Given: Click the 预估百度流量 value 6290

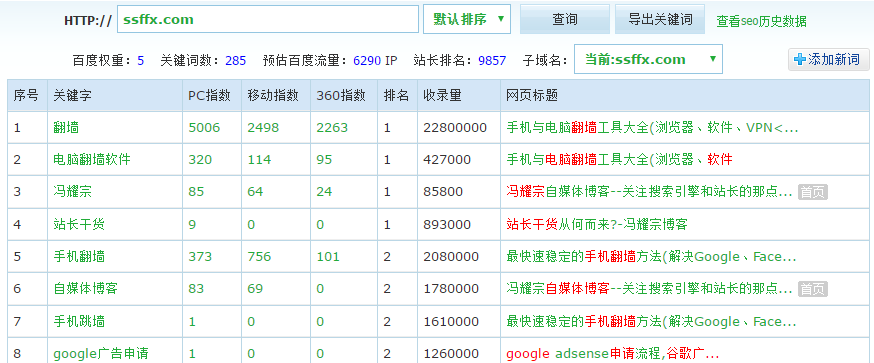Looking at the screenshot, I should coord(367,61).
